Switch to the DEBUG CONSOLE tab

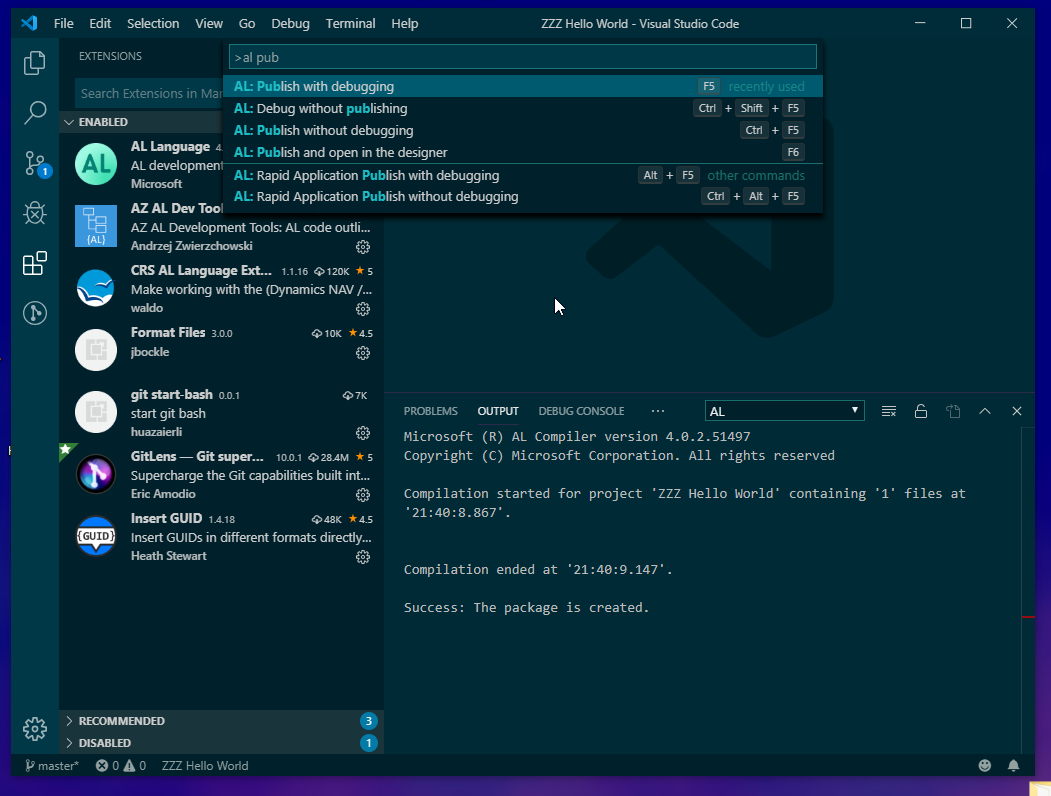581,411
